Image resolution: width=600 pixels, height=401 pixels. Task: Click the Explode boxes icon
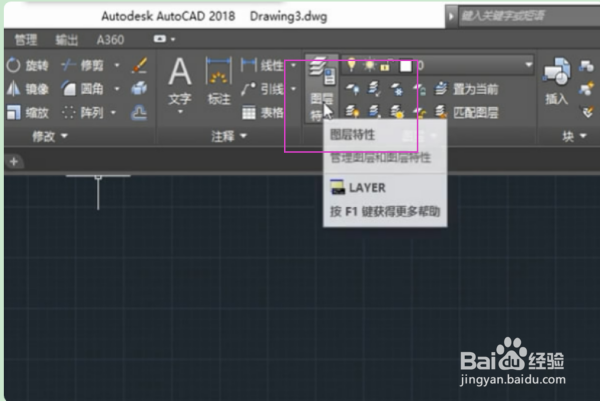click(x=139, y=89)
